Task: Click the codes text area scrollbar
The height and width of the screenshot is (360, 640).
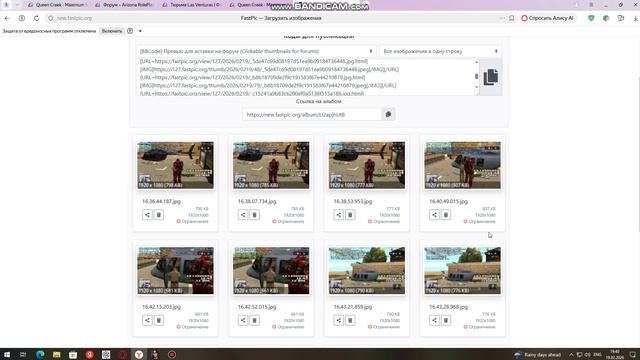Action: tap(476, 77)
